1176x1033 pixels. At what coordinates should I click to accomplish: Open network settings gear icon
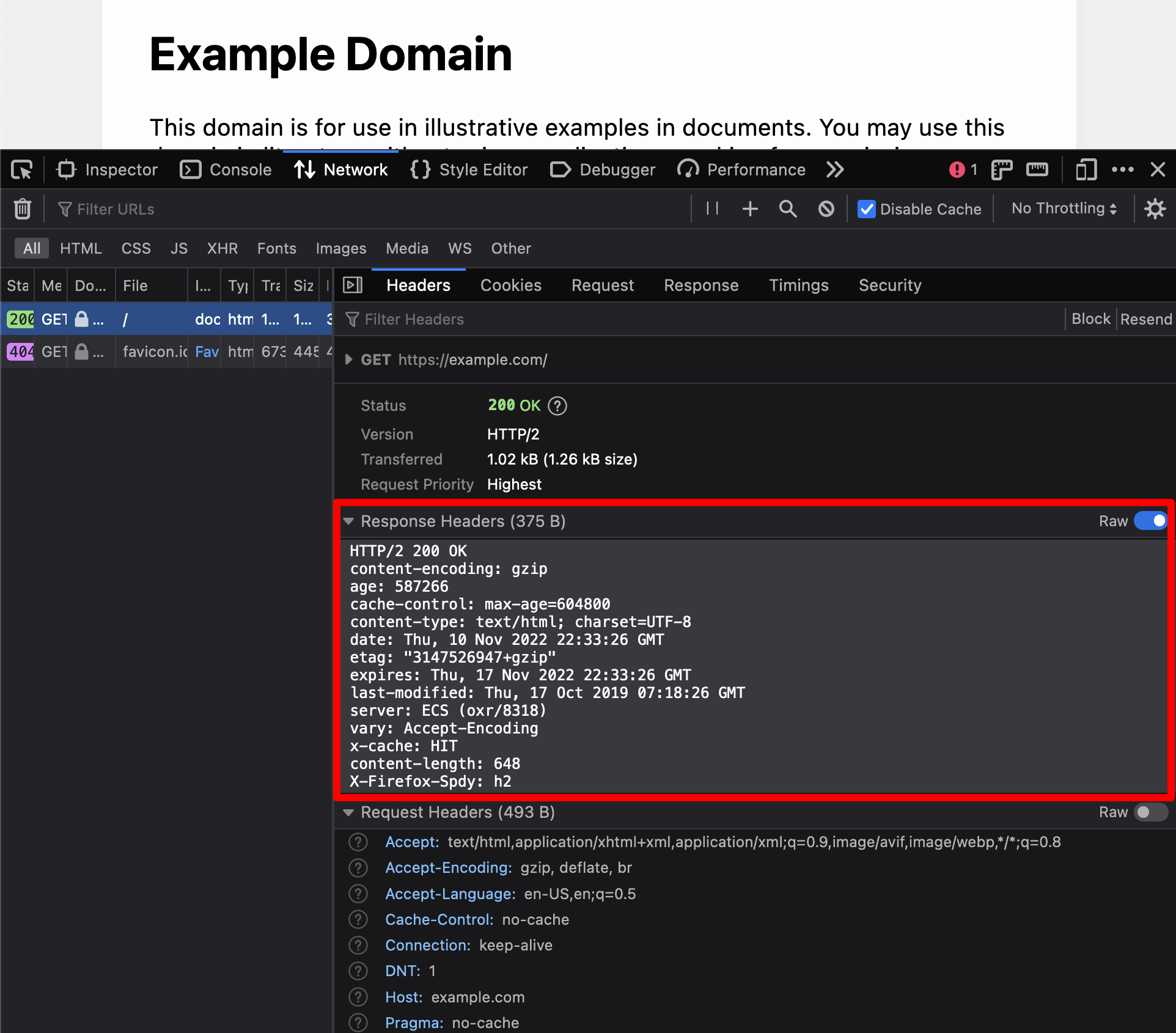tap(1155, 209)
